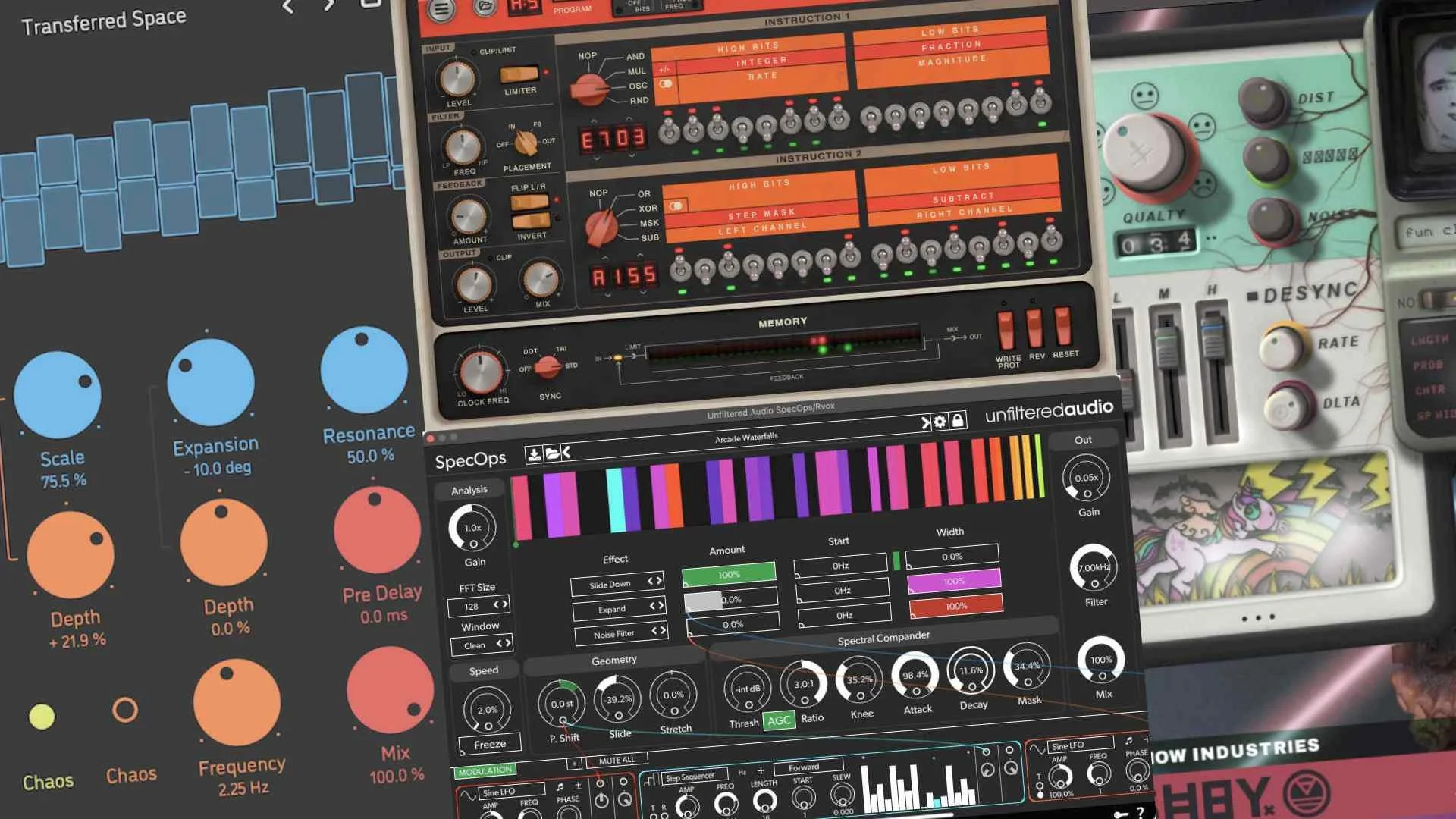Select the MODULATION tab label
1456x819 pixels.
point(485,770)
